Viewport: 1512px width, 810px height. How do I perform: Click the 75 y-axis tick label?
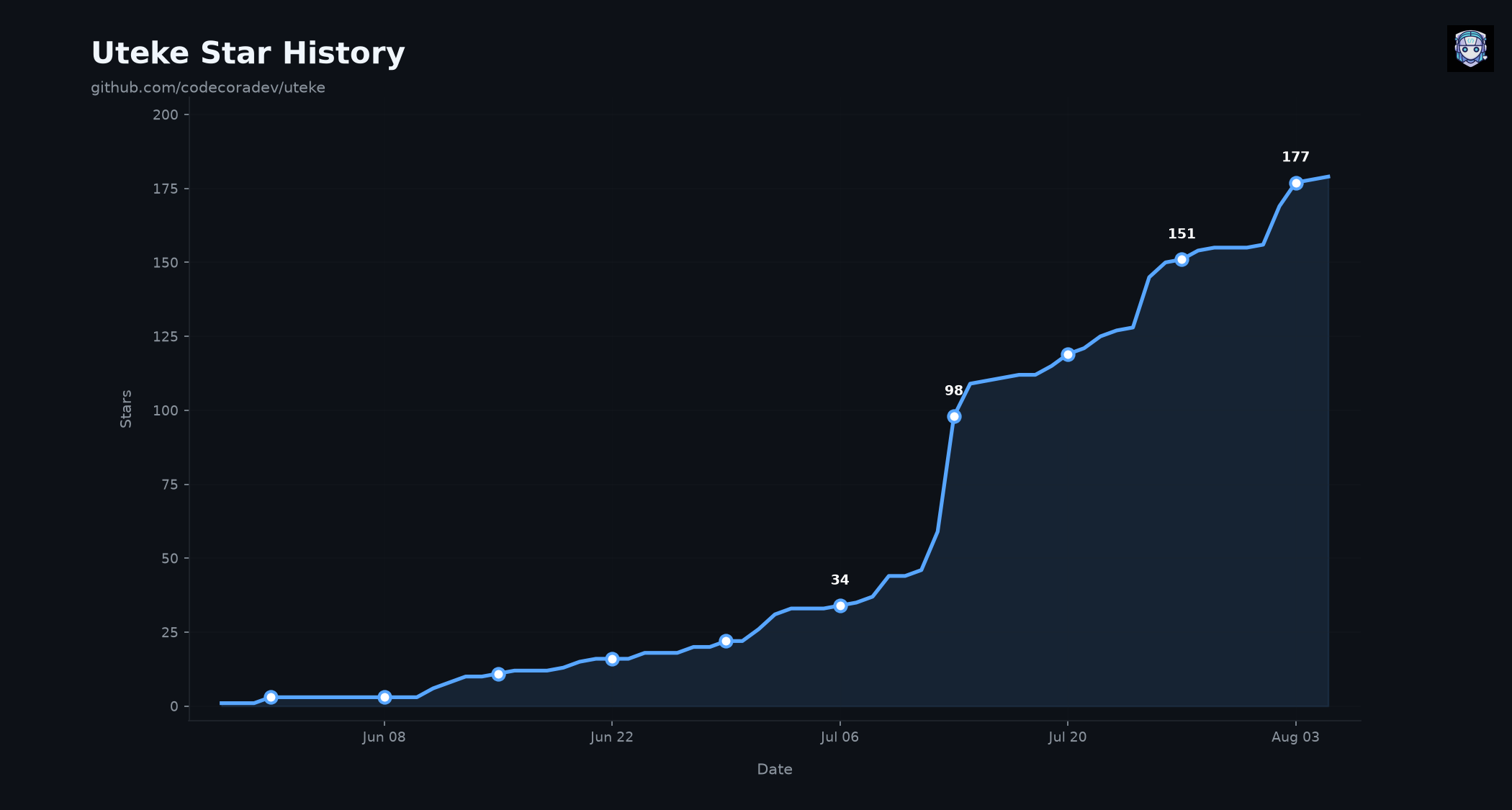(170, 485)
